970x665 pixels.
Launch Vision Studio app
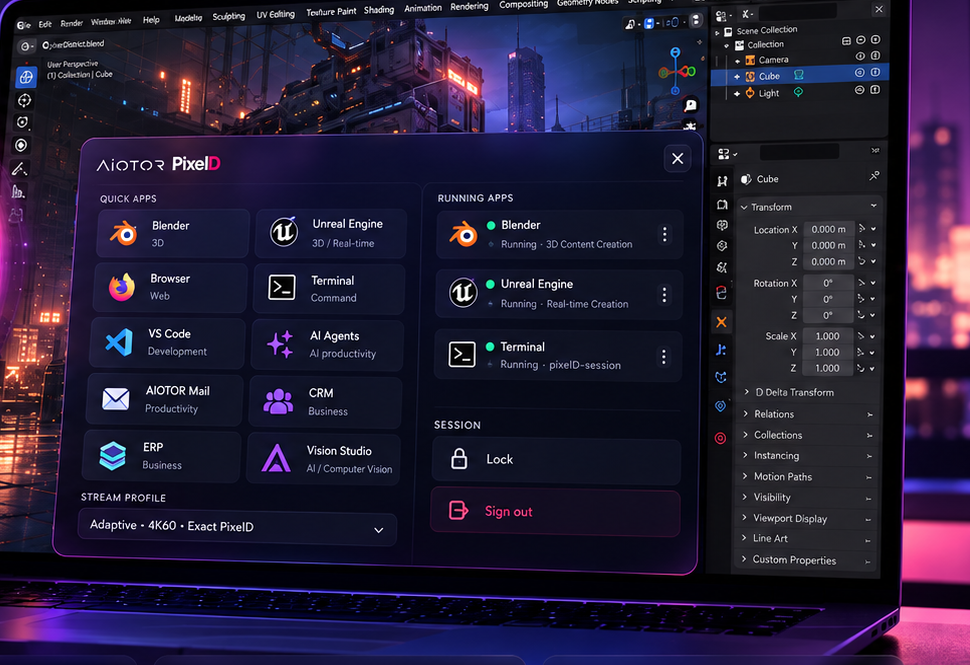coord(324,459)
